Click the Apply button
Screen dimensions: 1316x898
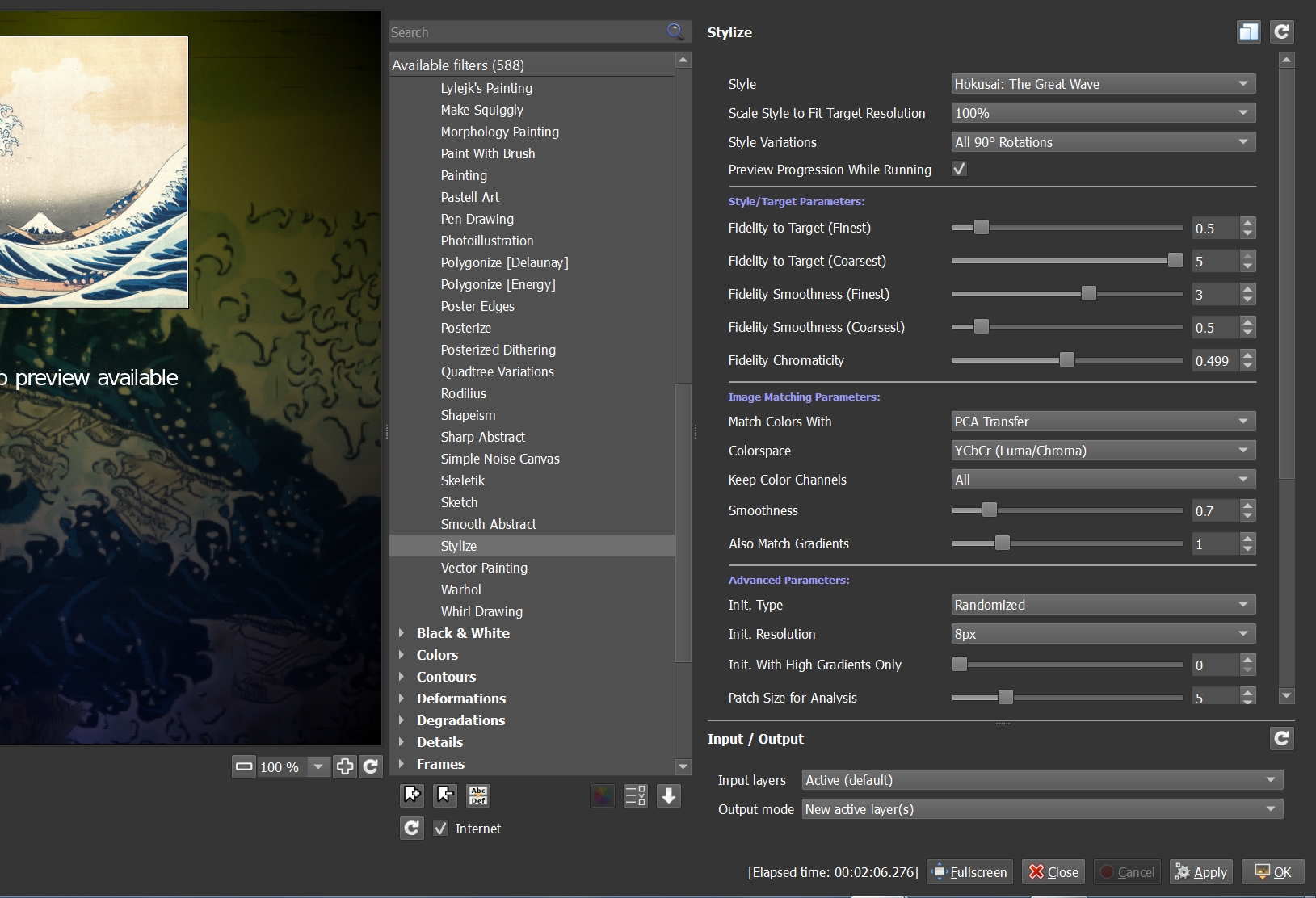[x=1201, y=872]
